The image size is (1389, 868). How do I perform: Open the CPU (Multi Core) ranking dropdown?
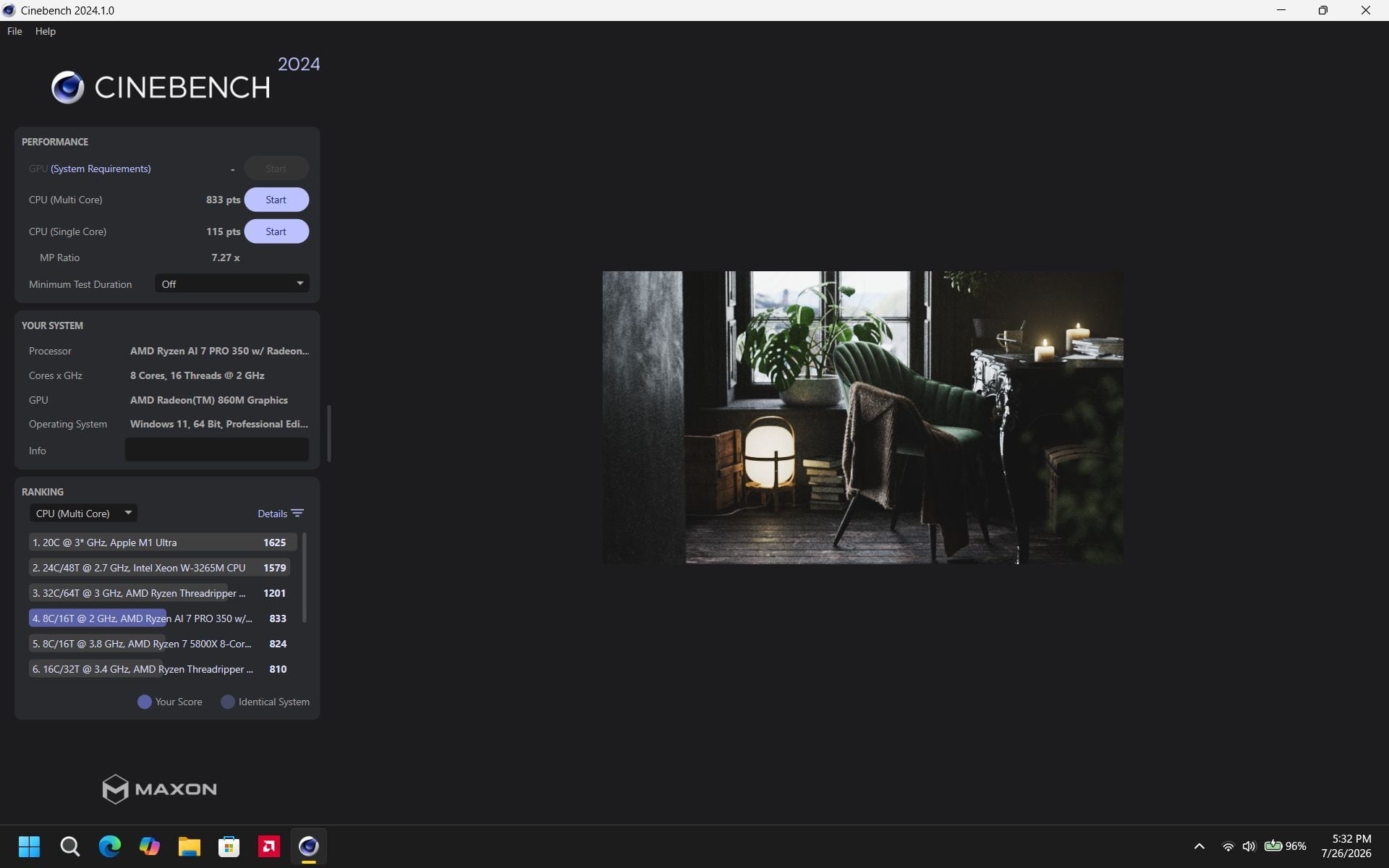tap(83, 514)
